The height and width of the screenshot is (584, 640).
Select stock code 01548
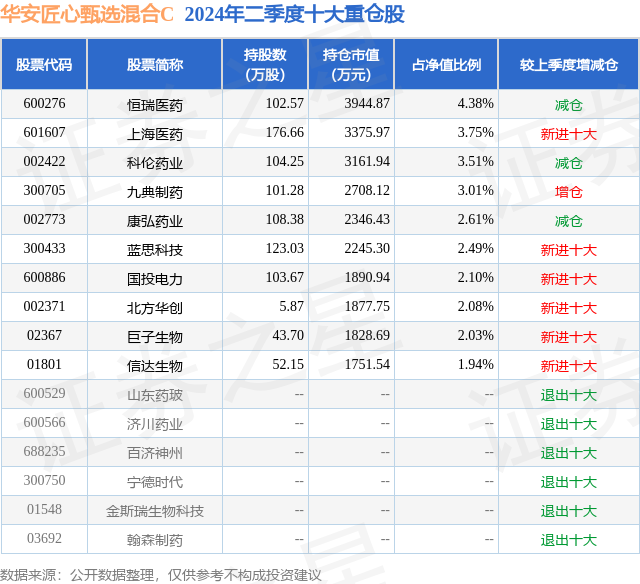(44, 509)
